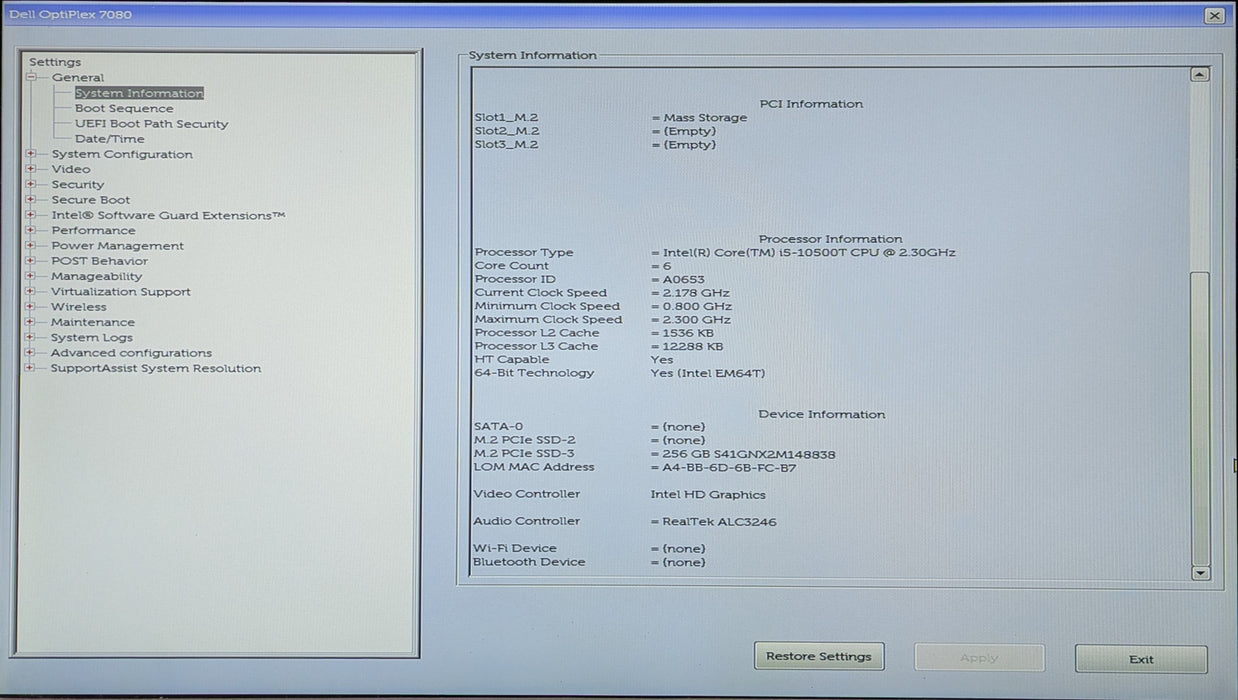Select the Security category label
This screenshot has width=1238, height=700.
tap(78, 184)
